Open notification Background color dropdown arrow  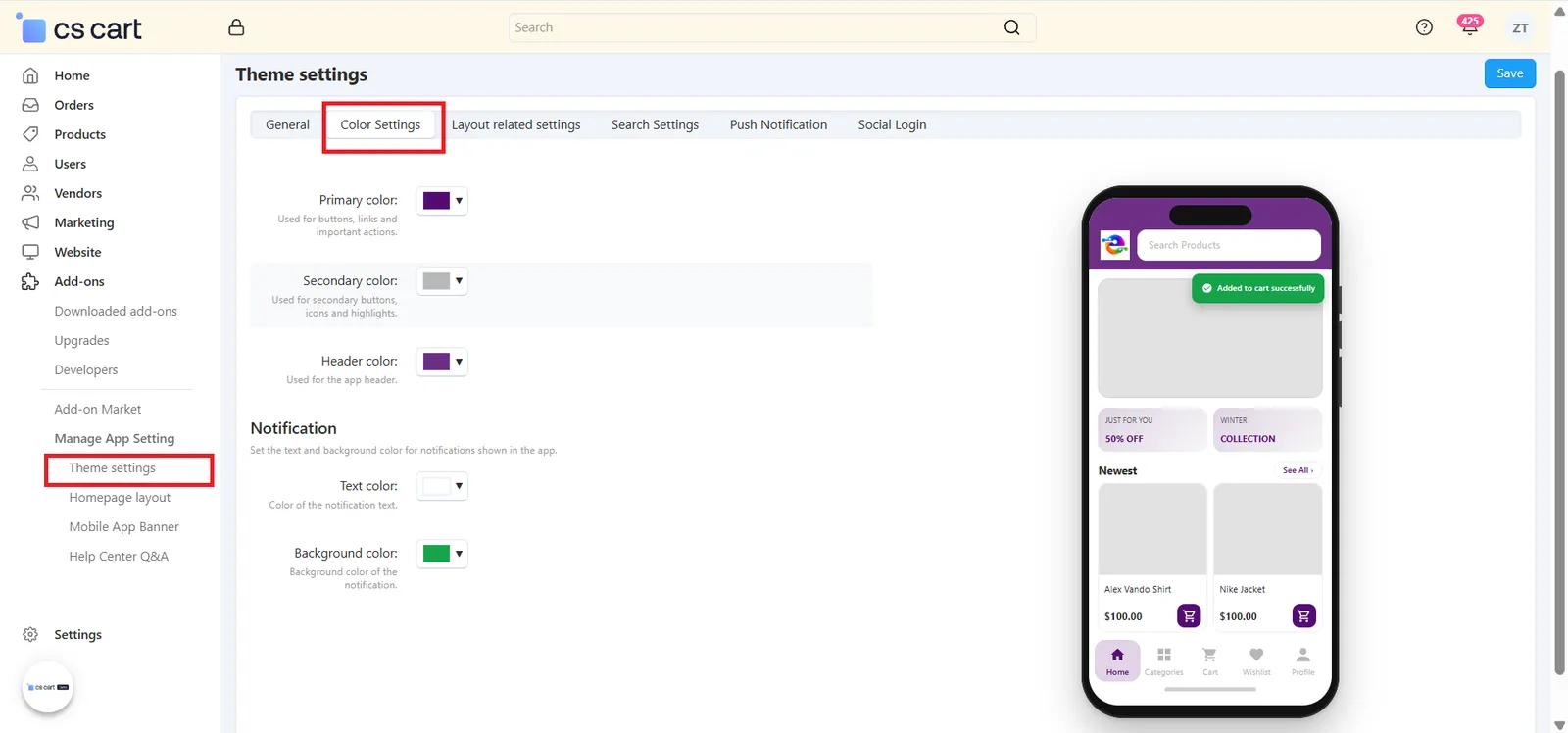[x=459, y=554]
